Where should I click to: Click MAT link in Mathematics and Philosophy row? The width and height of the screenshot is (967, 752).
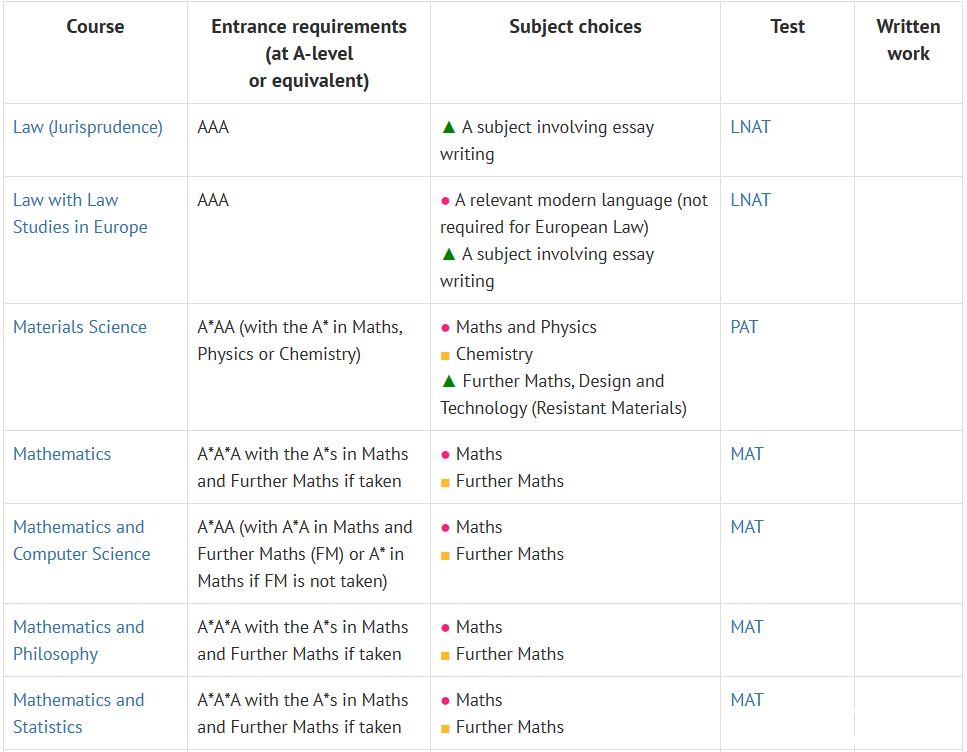tap(746, 627)
